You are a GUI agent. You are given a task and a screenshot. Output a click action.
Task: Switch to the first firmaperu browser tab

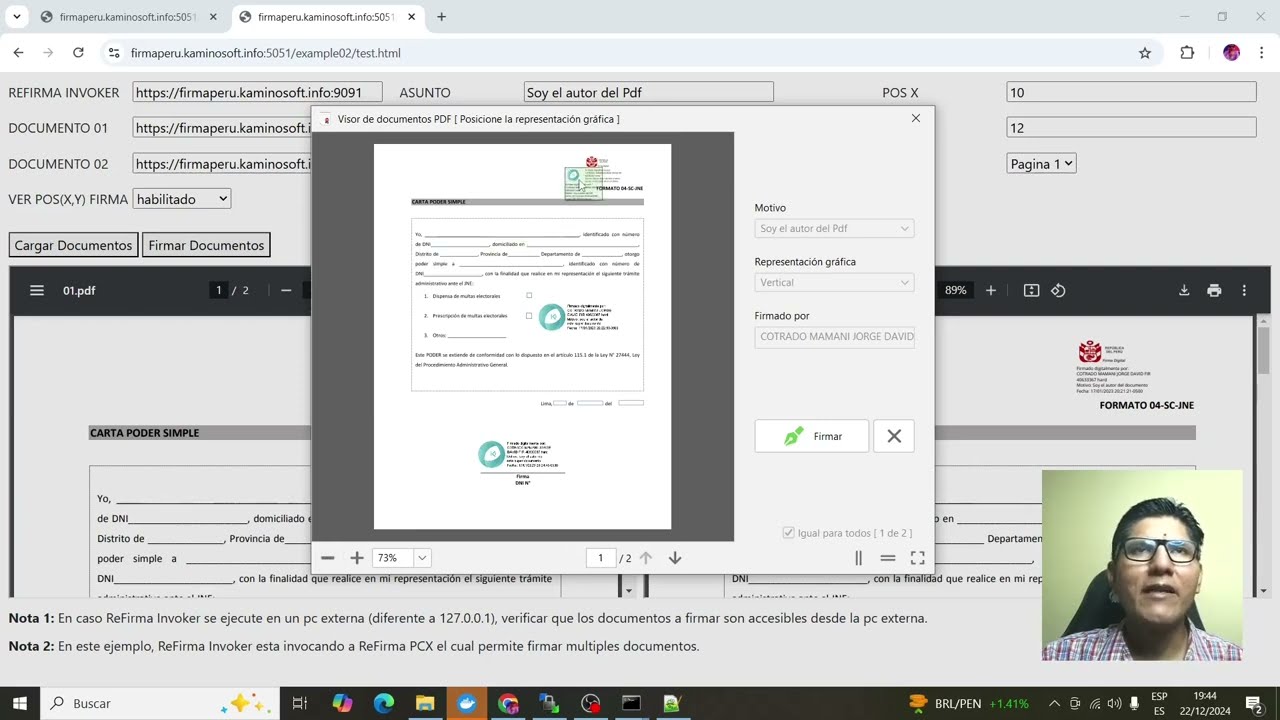(x=126, y=17)
